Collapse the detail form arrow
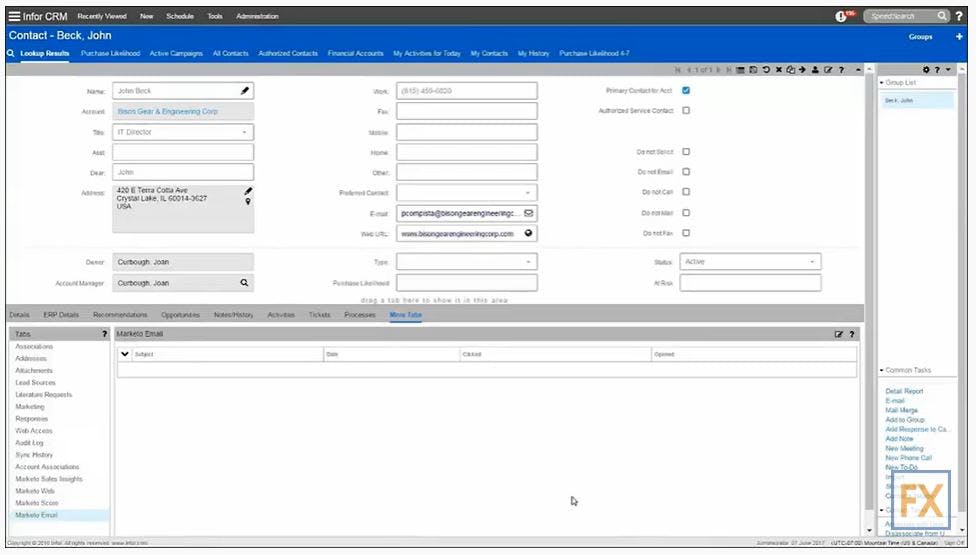The image size is (976, 555). (x=858, y=70)
